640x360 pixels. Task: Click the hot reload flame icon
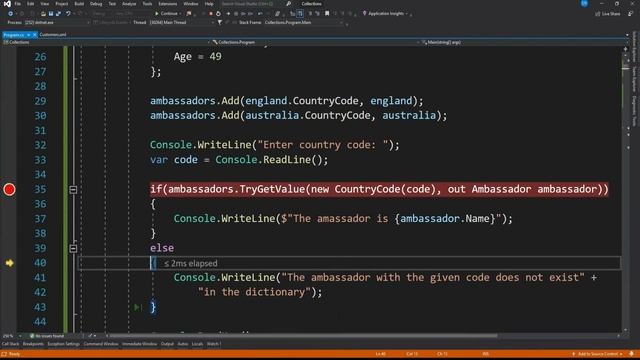[x=189, y=13]
